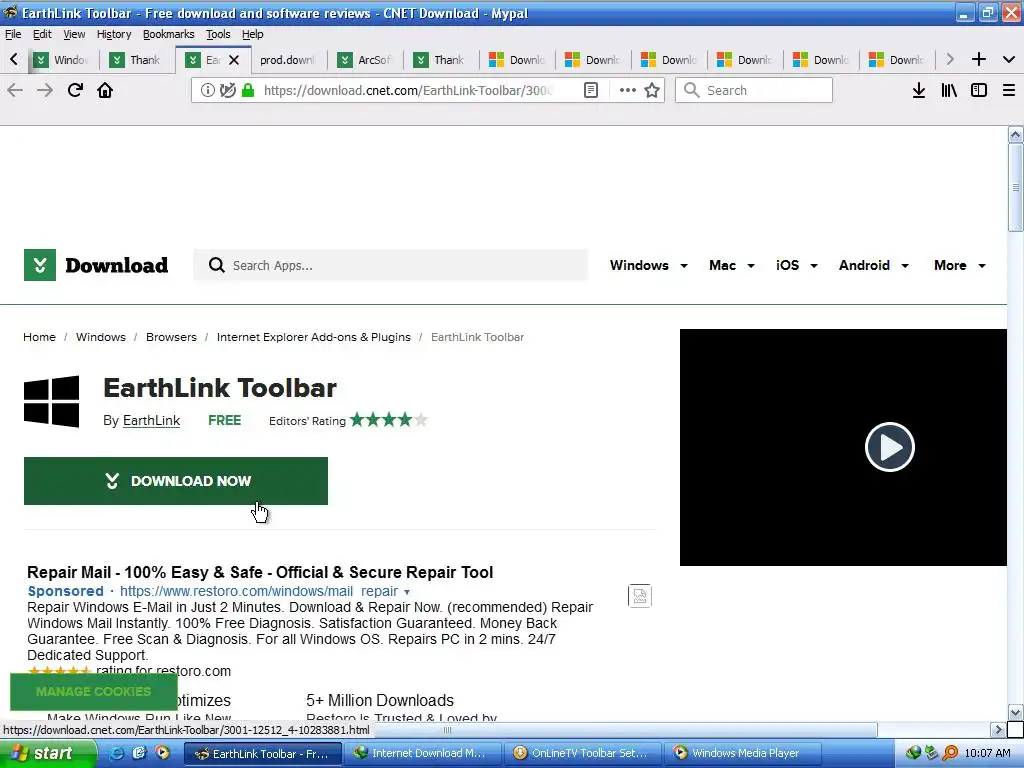Open the History menu
Viewport: 1024px width, 768px height.
(114, 34)
